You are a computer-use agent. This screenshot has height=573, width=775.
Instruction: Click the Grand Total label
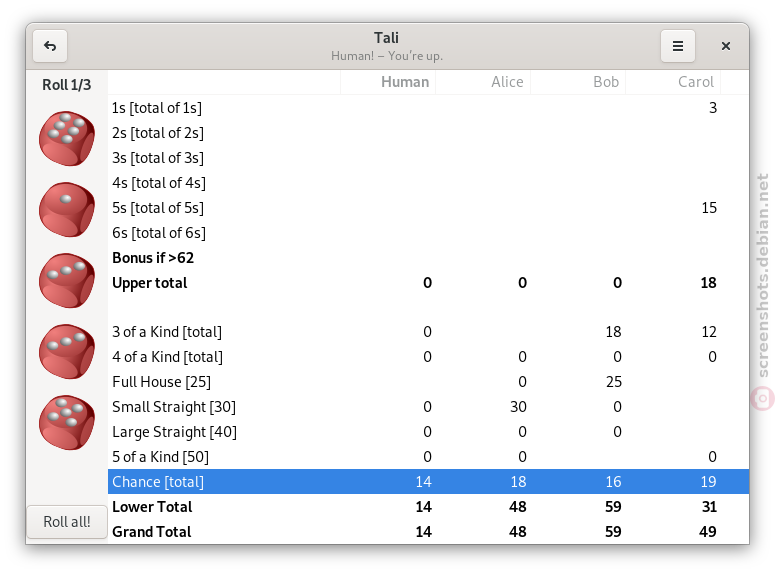coord(152,531)
